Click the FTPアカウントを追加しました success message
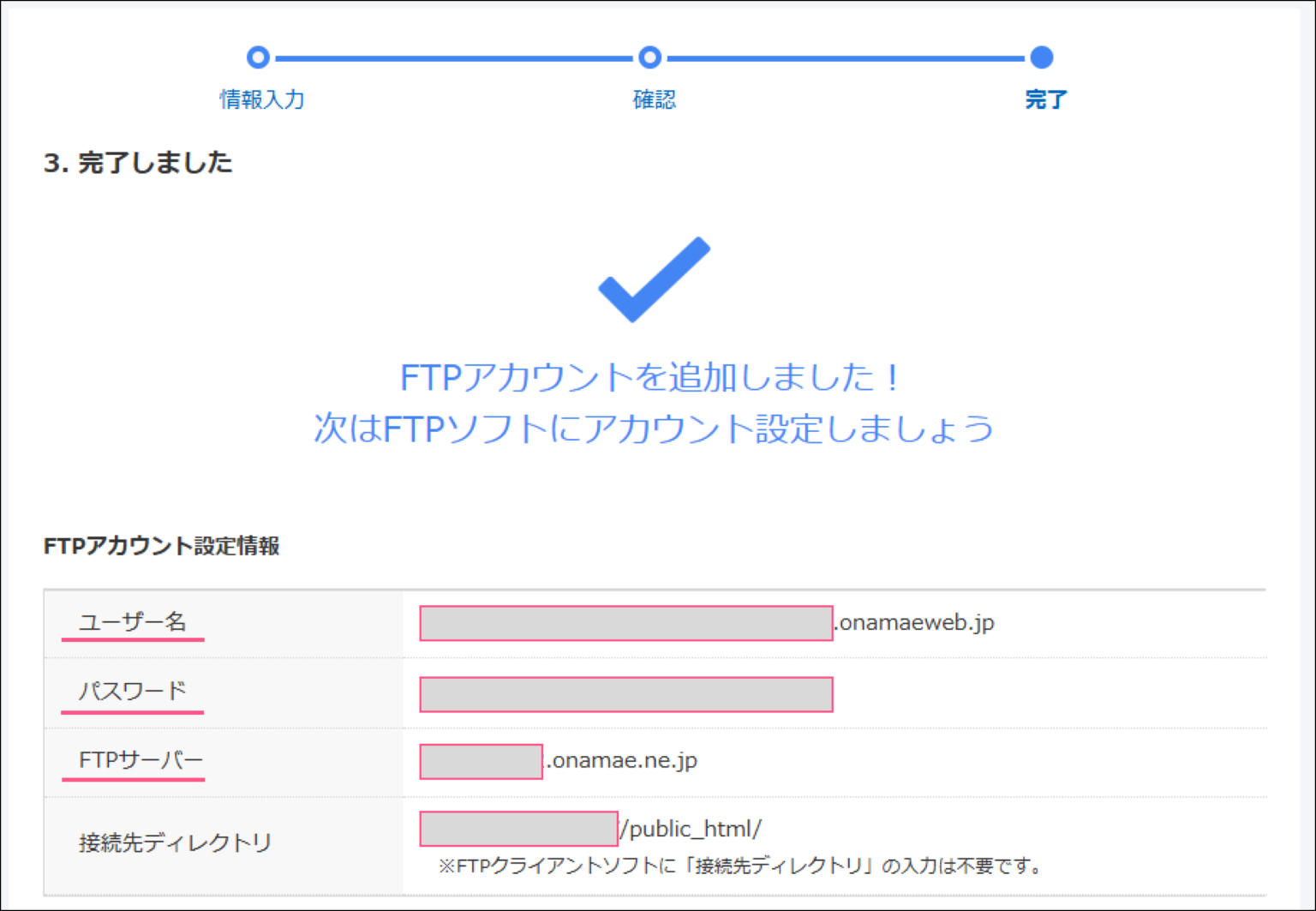This screenshot has height=911, width=1316. (x=655, y=375)
